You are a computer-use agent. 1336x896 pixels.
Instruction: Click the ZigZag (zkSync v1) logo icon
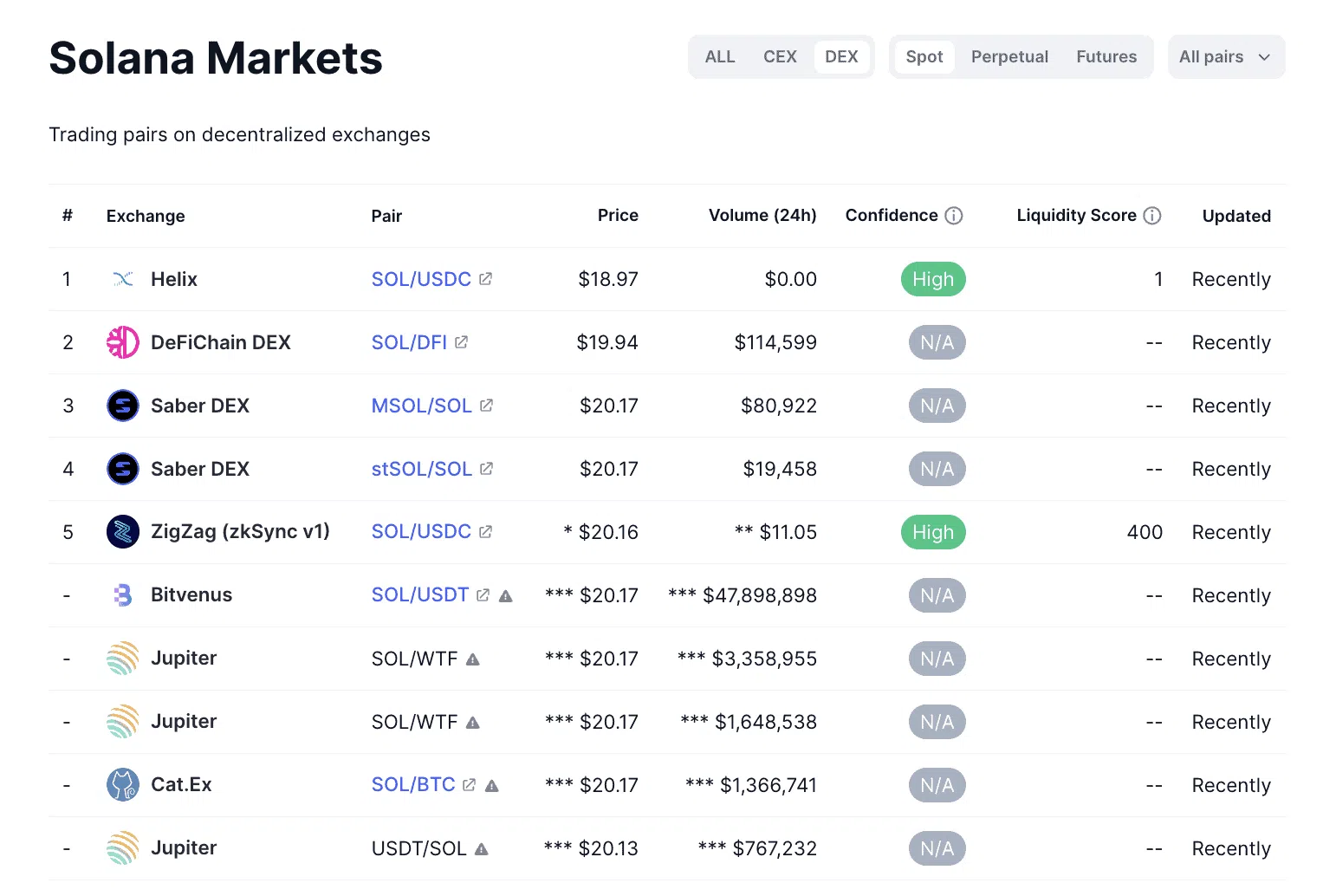tap(123, 532)
